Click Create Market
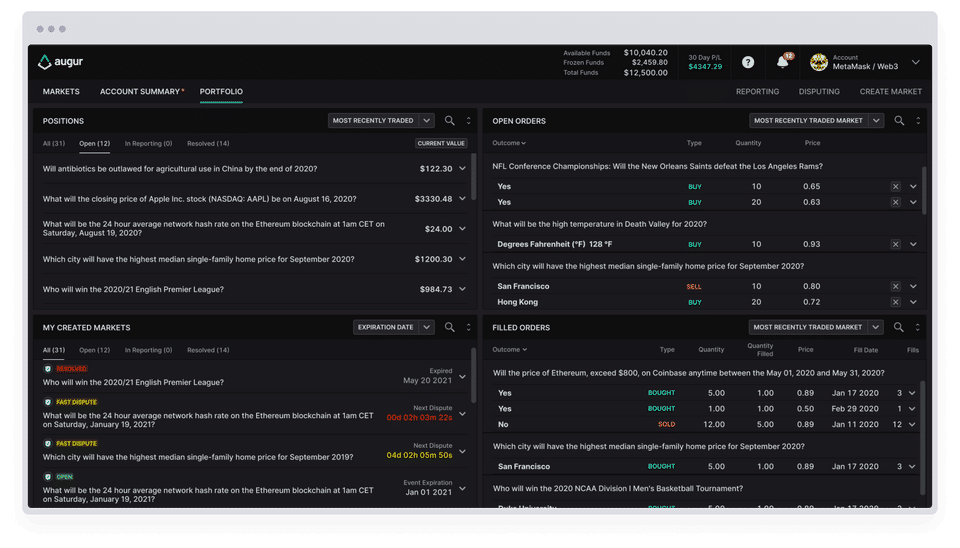 890,91
